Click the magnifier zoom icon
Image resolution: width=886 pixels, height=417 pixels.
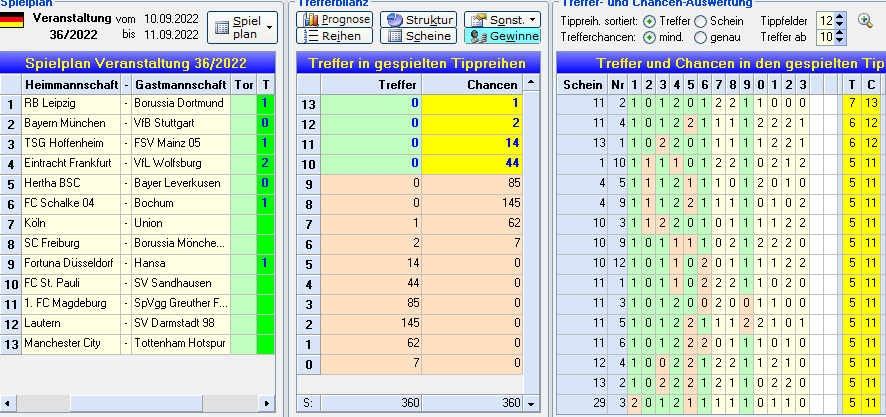pyautogui.click(x=865, y=21)
